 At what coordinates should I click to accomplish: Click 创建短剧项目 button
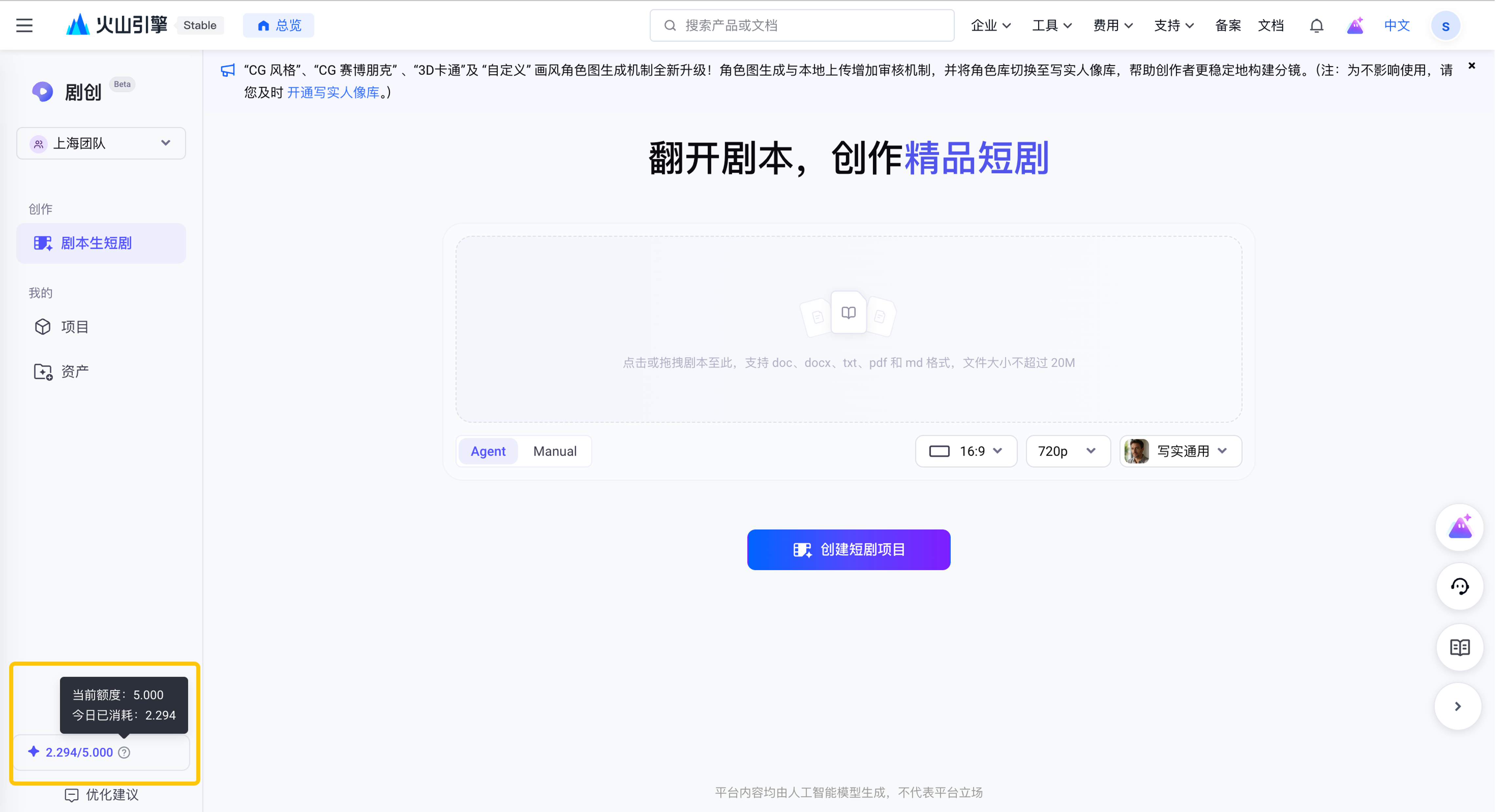[x=848, y=550]
